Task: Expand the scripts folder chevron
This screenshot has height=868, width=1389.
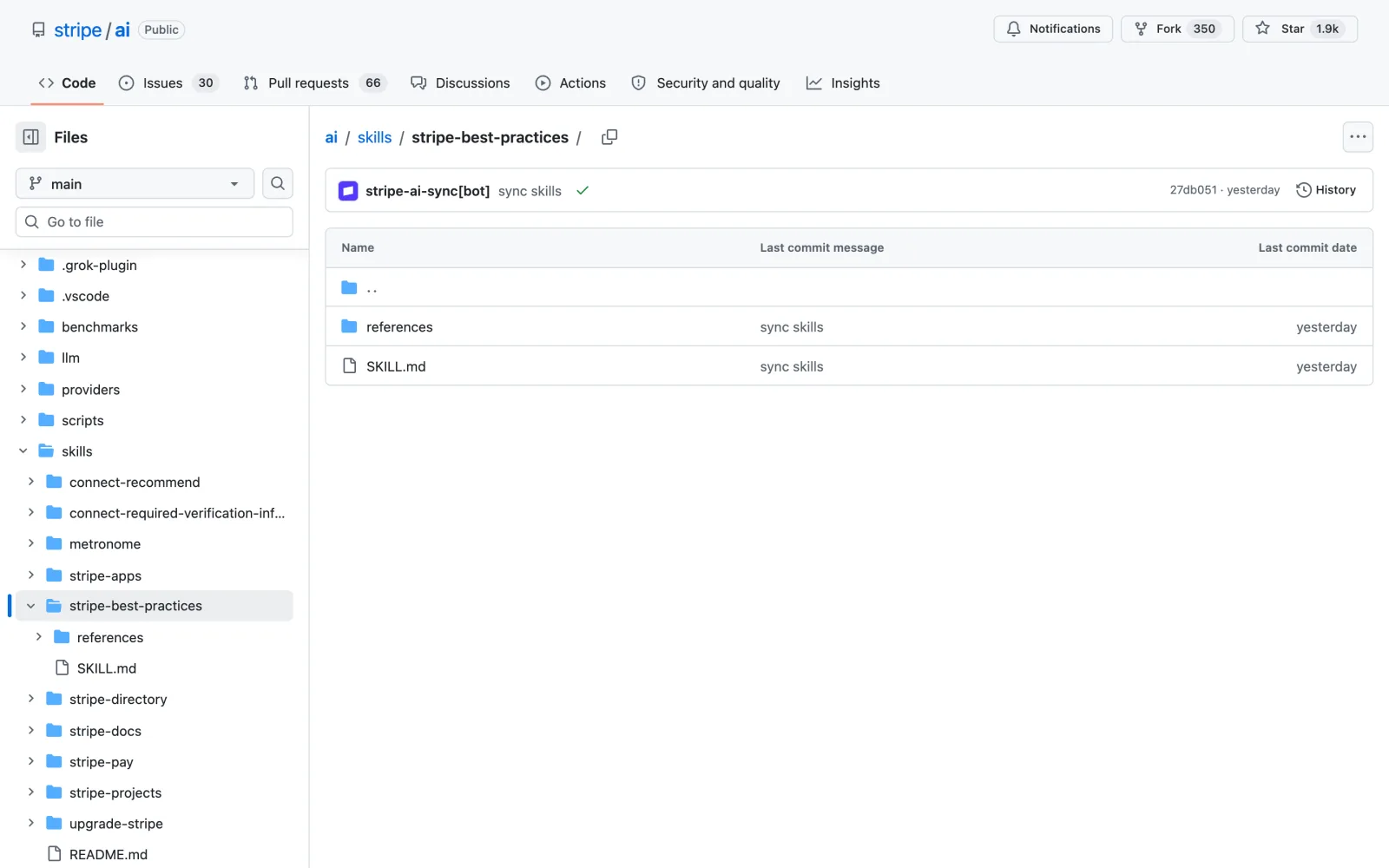Action: (23, 420)
